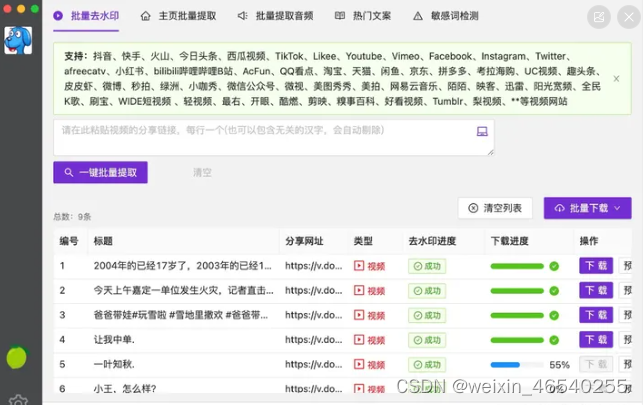Click the 下载 button in row 3
643x405 pixels.
click(596, 315)
